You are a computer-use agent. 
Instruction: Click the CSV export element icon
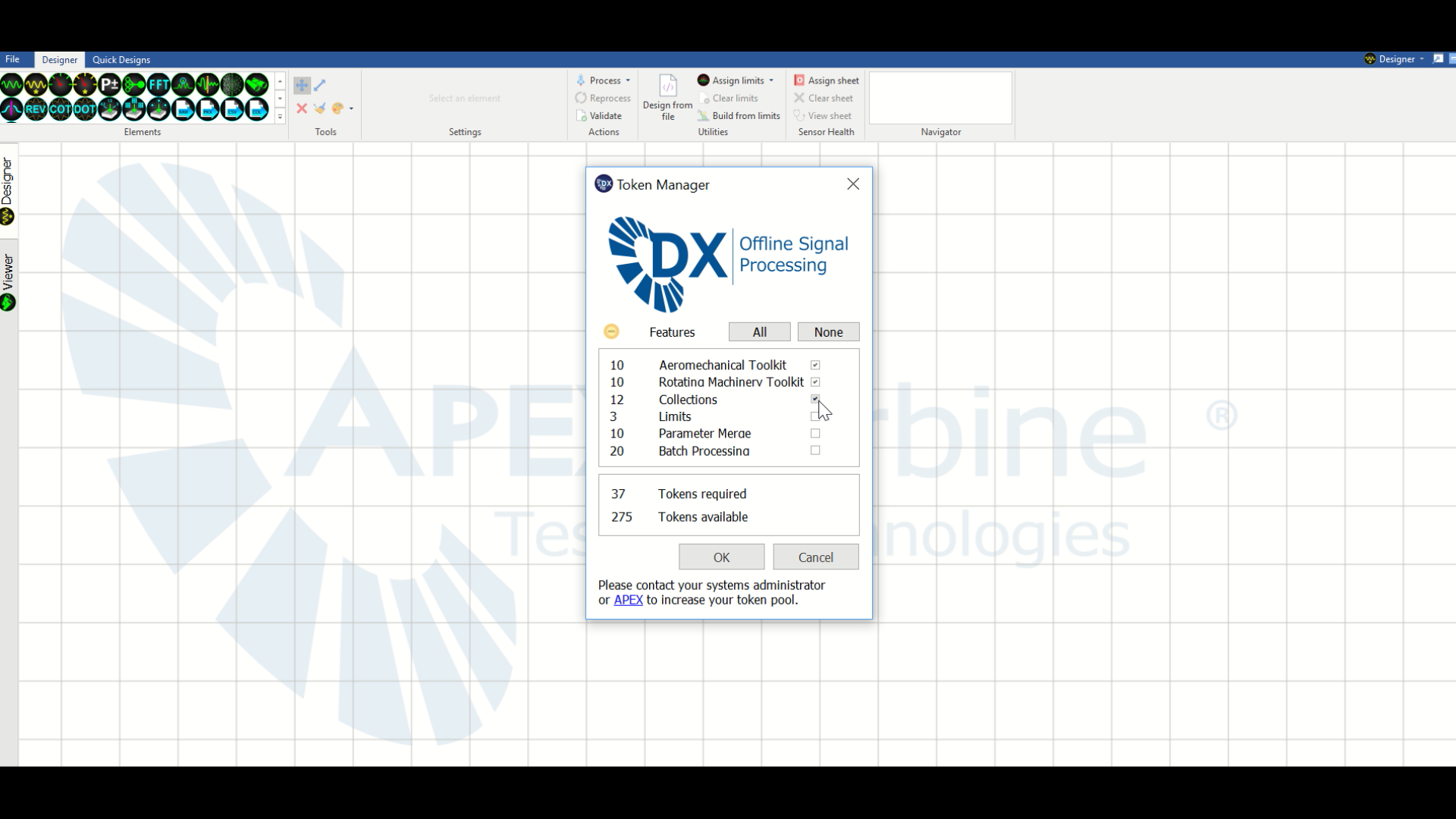(x=232, y=110)
